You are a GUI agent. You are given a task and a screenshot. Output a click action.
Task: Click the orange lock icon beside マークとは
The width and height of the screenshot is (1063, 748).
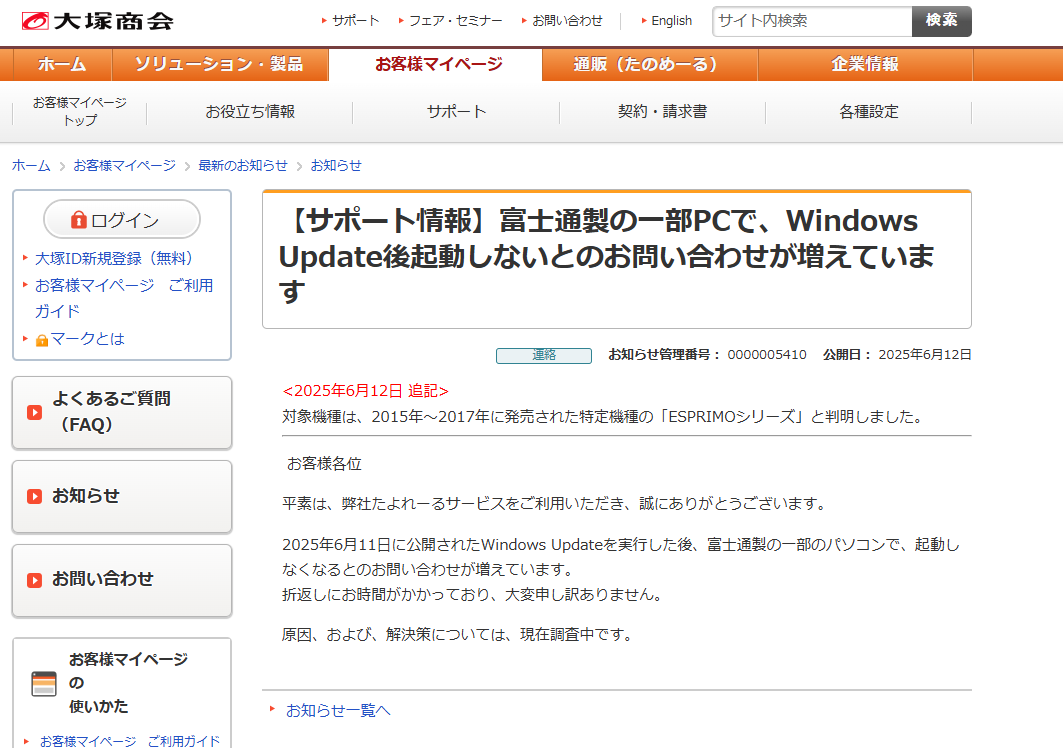coord(42,340)
